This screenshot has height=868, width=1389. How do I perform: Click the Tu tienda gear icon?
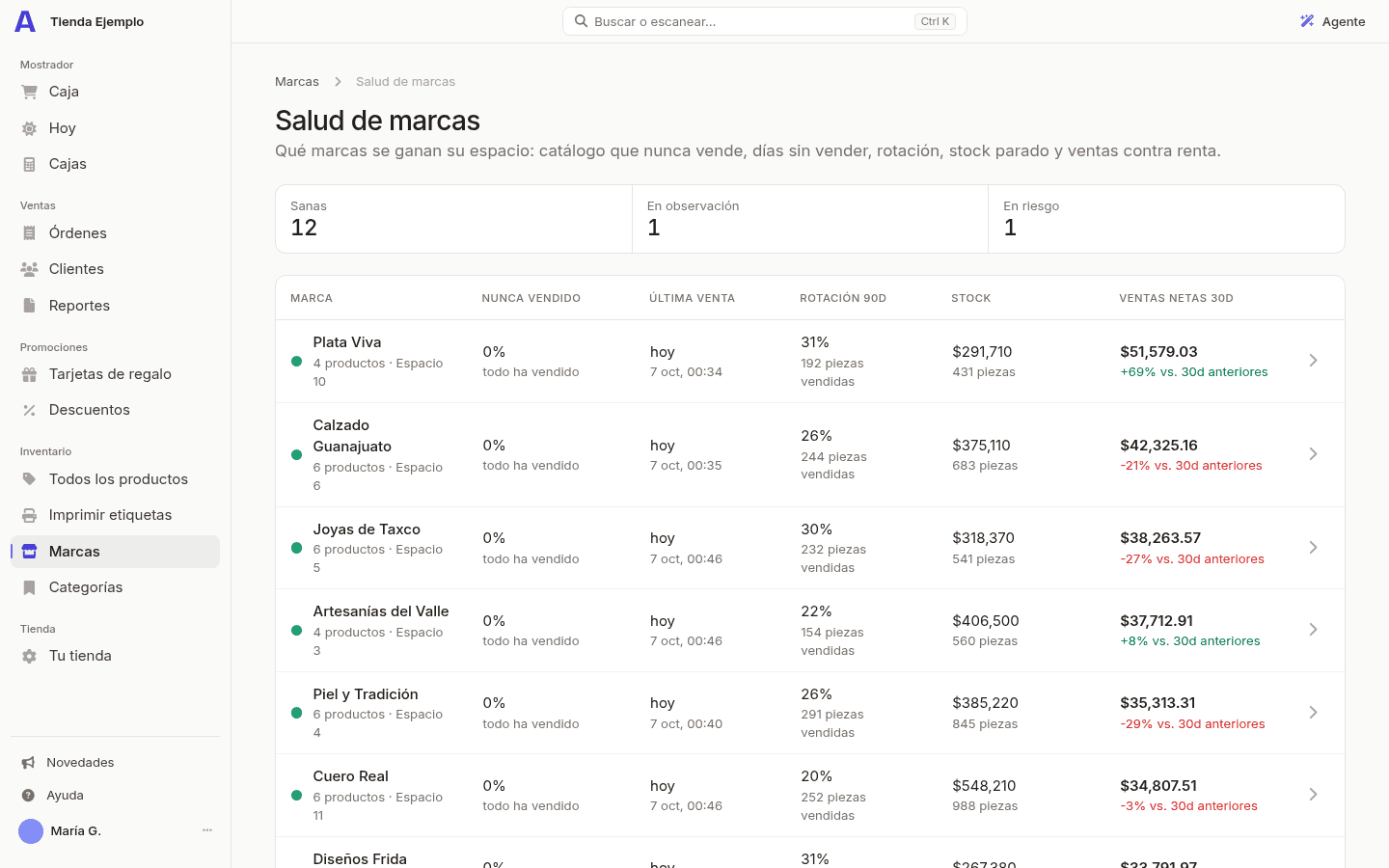point(29,656)
